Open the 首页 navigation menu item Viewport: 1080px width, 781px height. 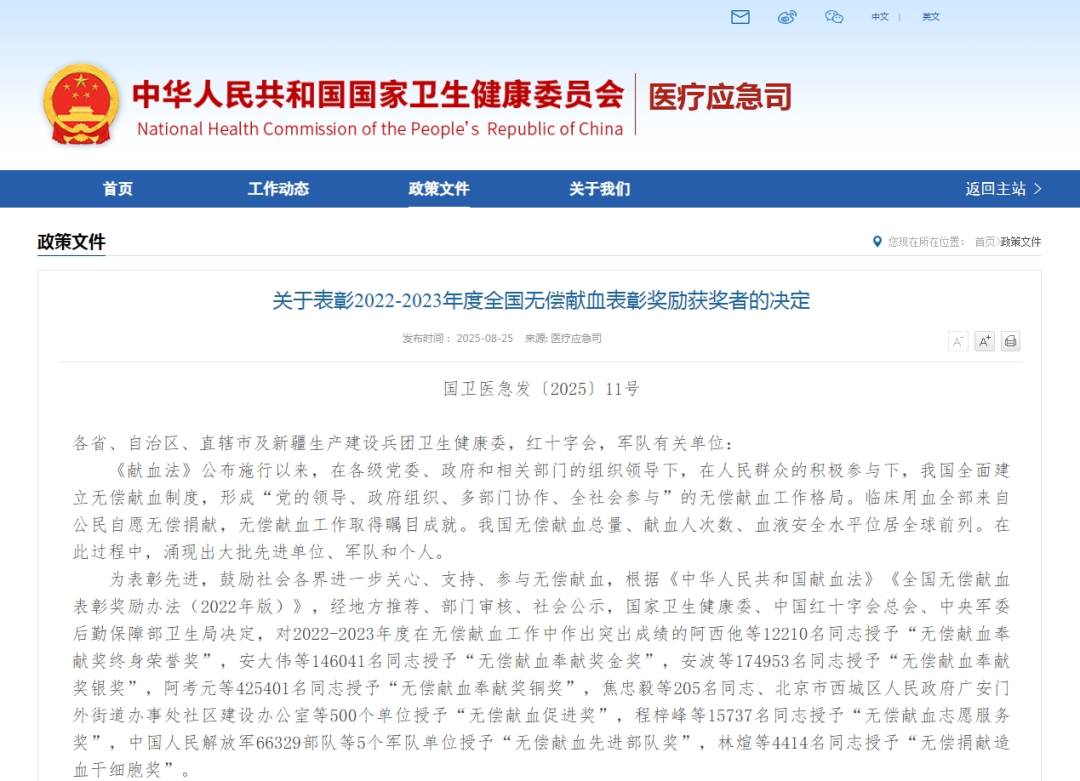point(118,189)
